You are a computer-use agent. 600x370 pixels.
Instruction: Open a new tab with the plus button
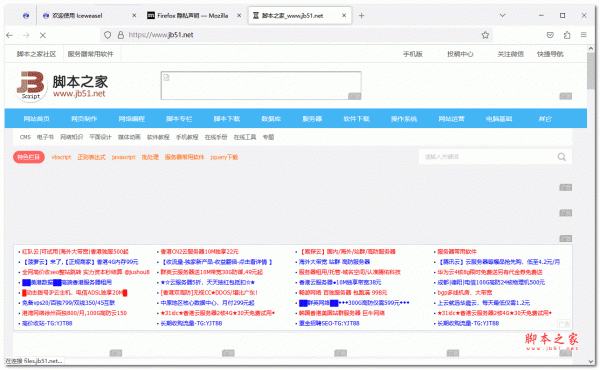(x=361, y=16)
